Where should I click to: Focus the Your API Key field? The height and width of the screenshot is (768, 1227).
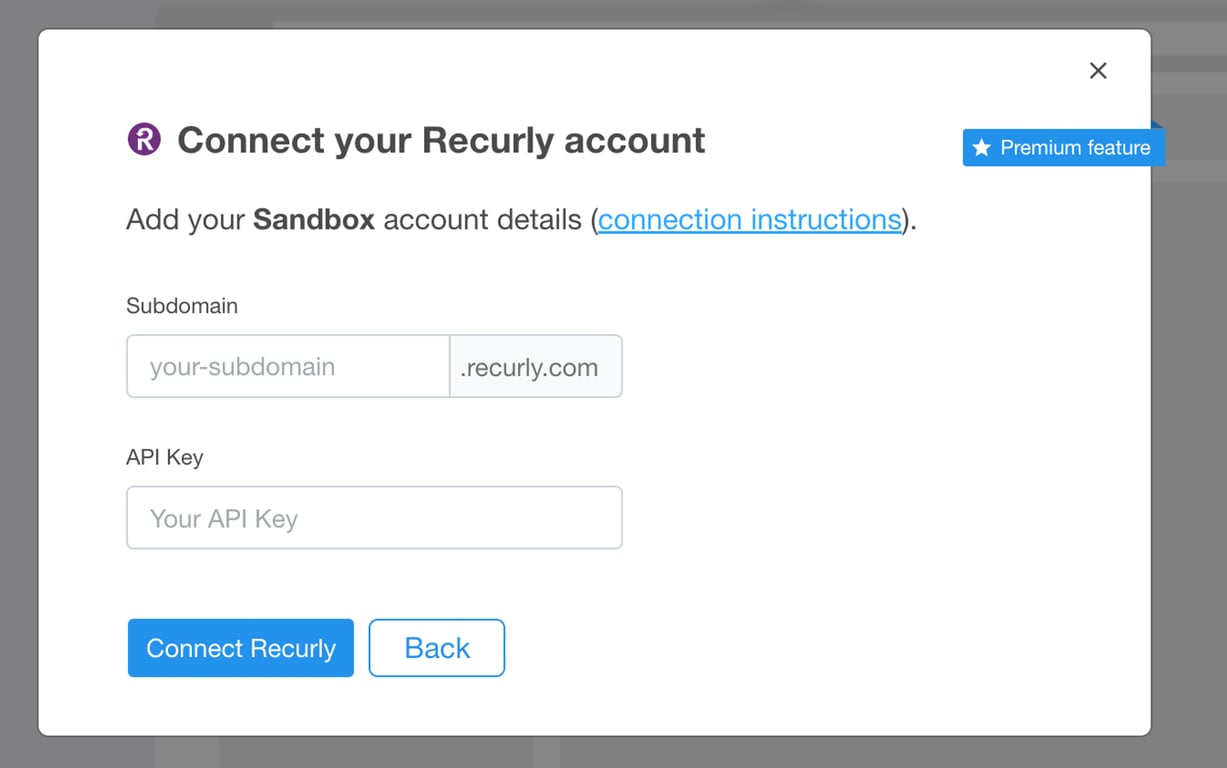pyautogui.click(x=374, y=518)
